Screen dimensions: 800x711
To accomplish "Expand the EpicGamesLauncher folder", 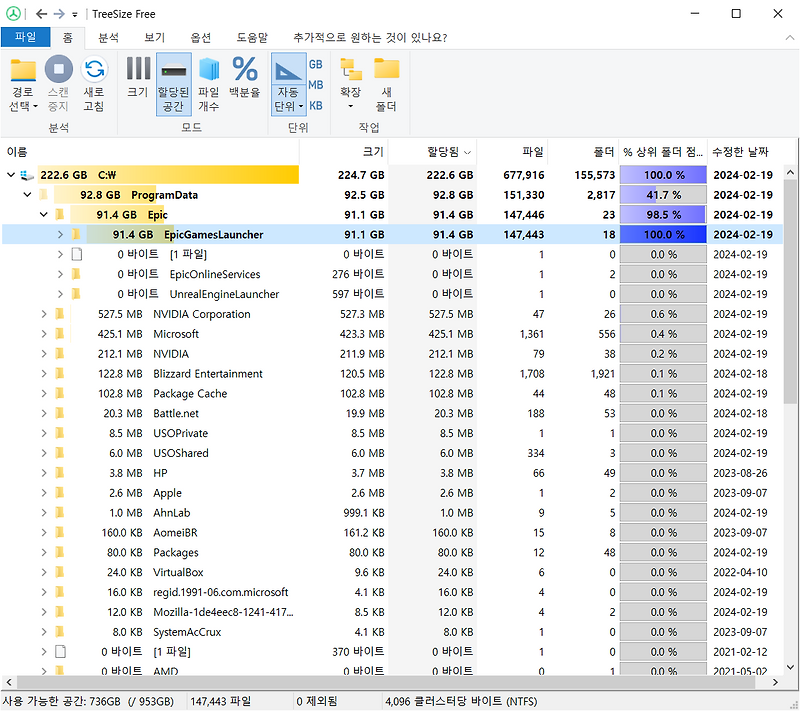I will pyautogui.click(x=60, y=235).
